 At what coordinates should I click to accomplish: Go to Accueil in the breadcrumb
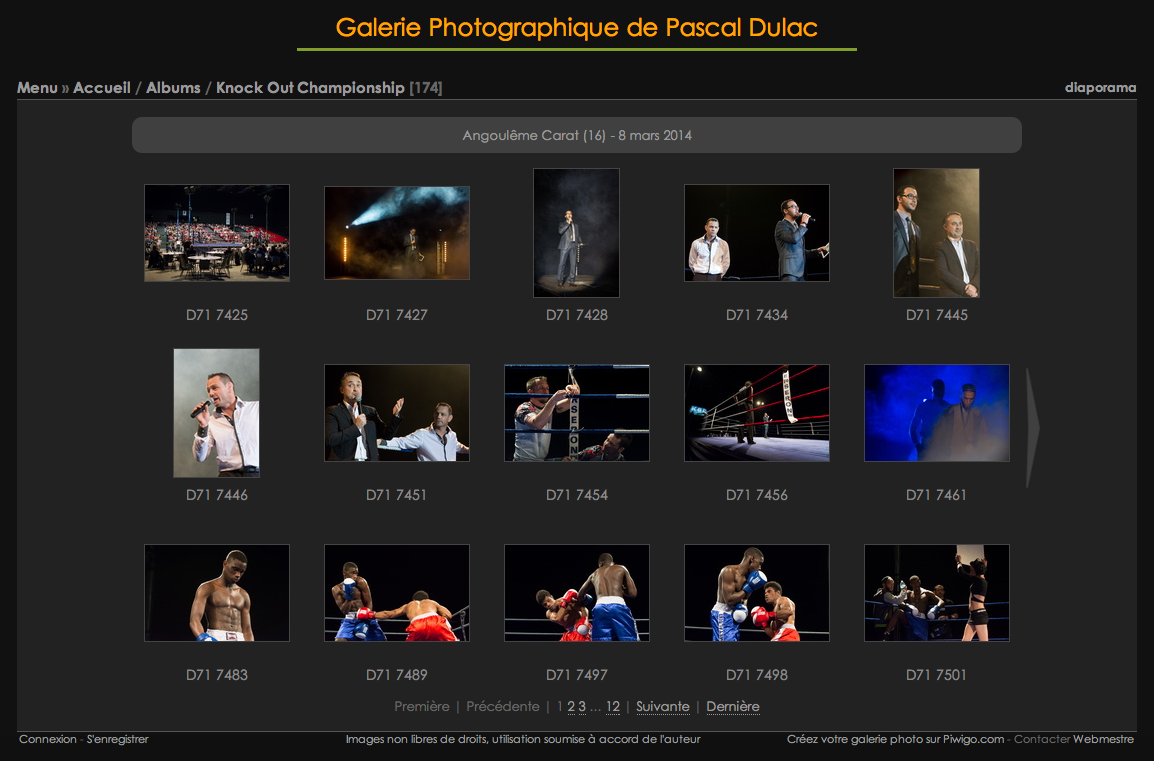102,88
